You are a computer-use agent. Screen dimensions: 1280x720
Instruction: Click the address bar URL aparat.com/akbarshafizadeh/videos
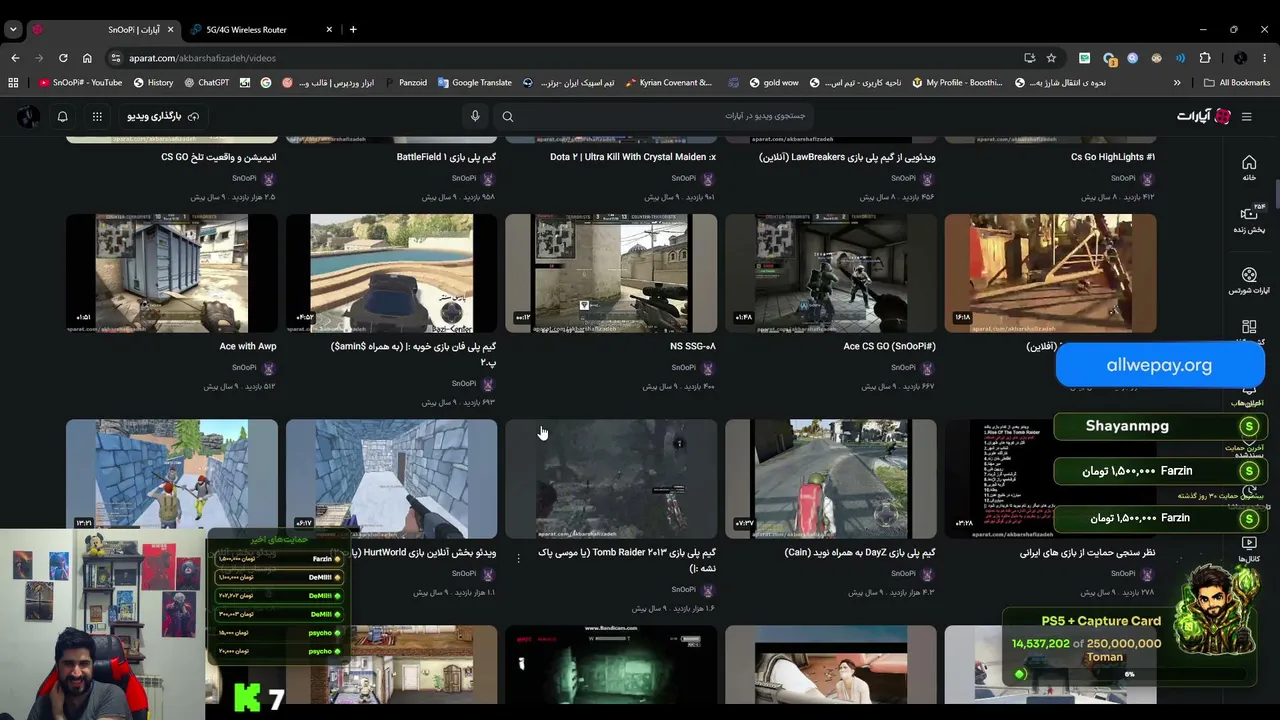202,58
